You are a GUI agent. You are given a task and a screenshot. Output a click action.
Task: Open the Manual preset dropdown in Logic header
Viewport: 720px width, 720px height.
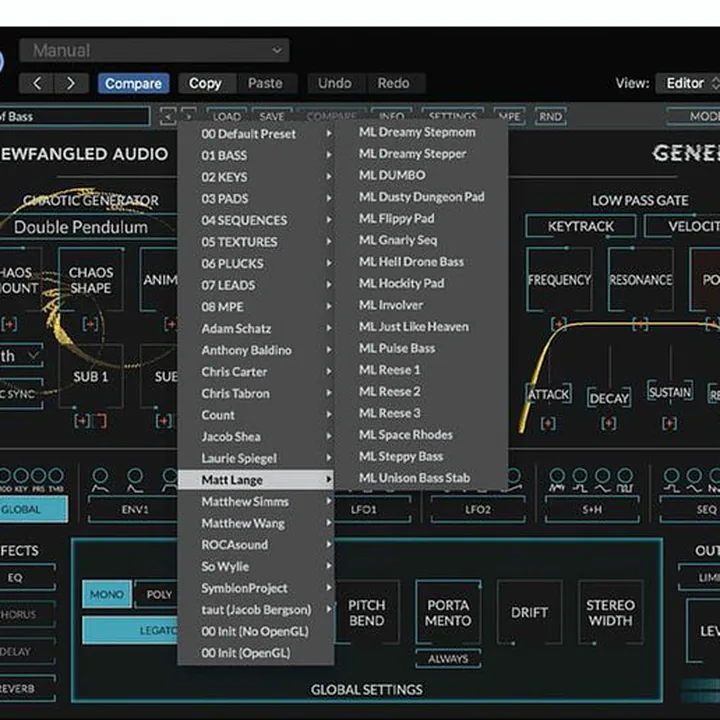(x=154, y=50)
